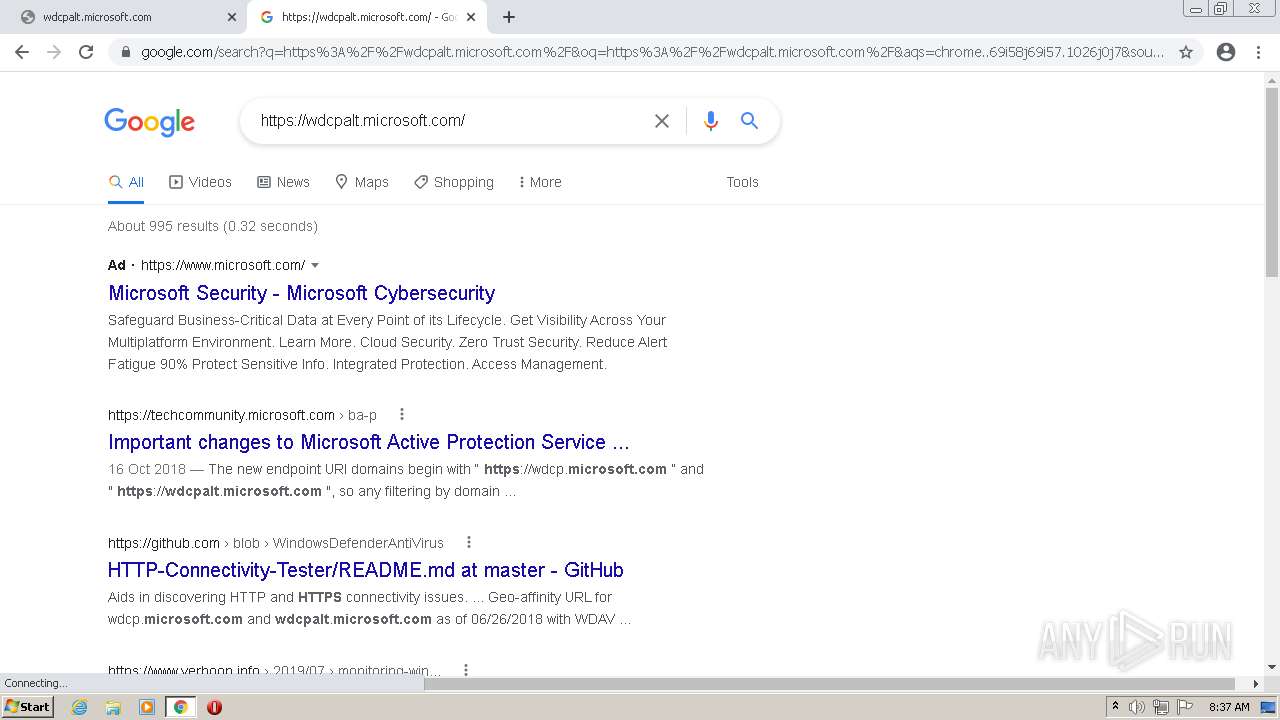Open options for github.com result

tap(468, 542)
